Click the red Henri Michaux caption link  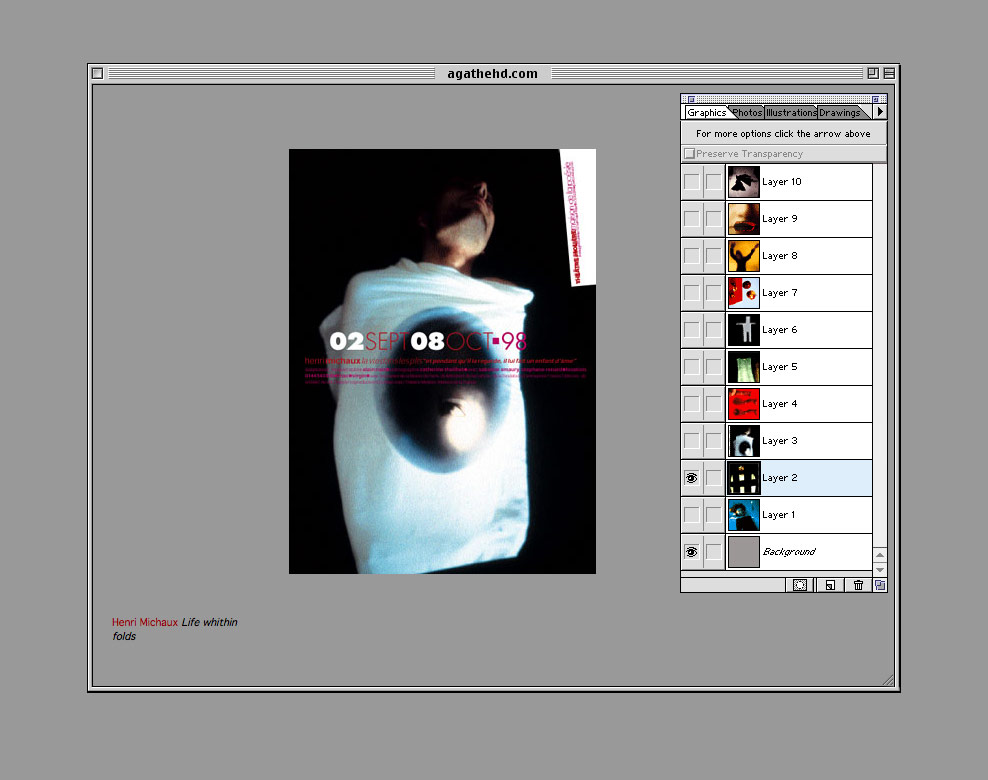click(145, 622)
